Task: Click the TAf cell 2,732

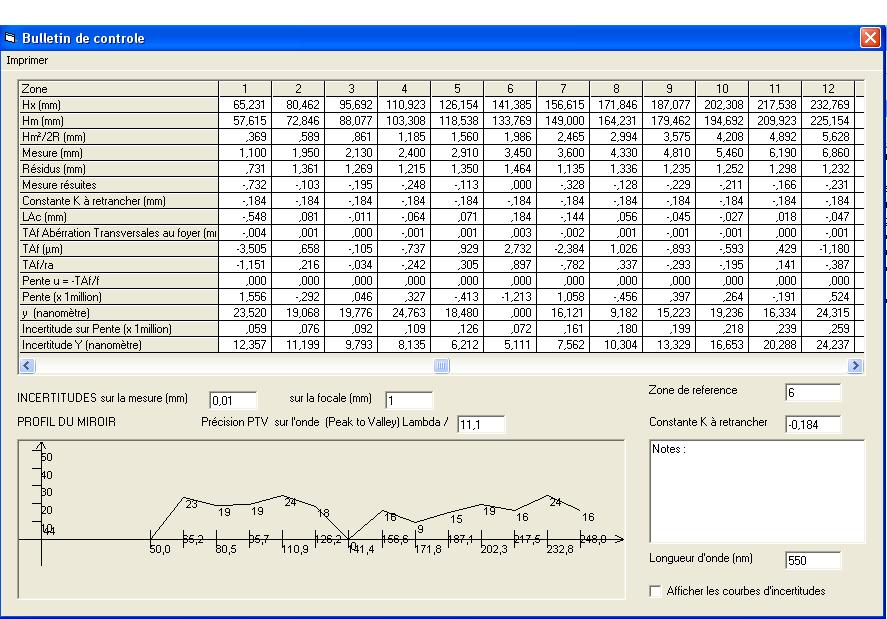Action: (x=510, y=248)
